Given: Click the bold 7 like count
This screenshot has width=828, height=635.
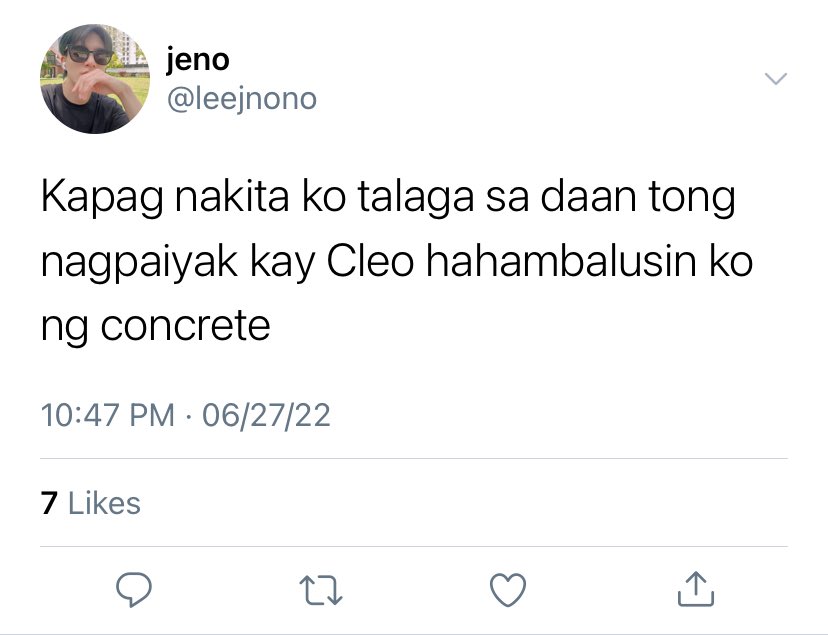Looking at the screenshot, I should click(49, 503).
